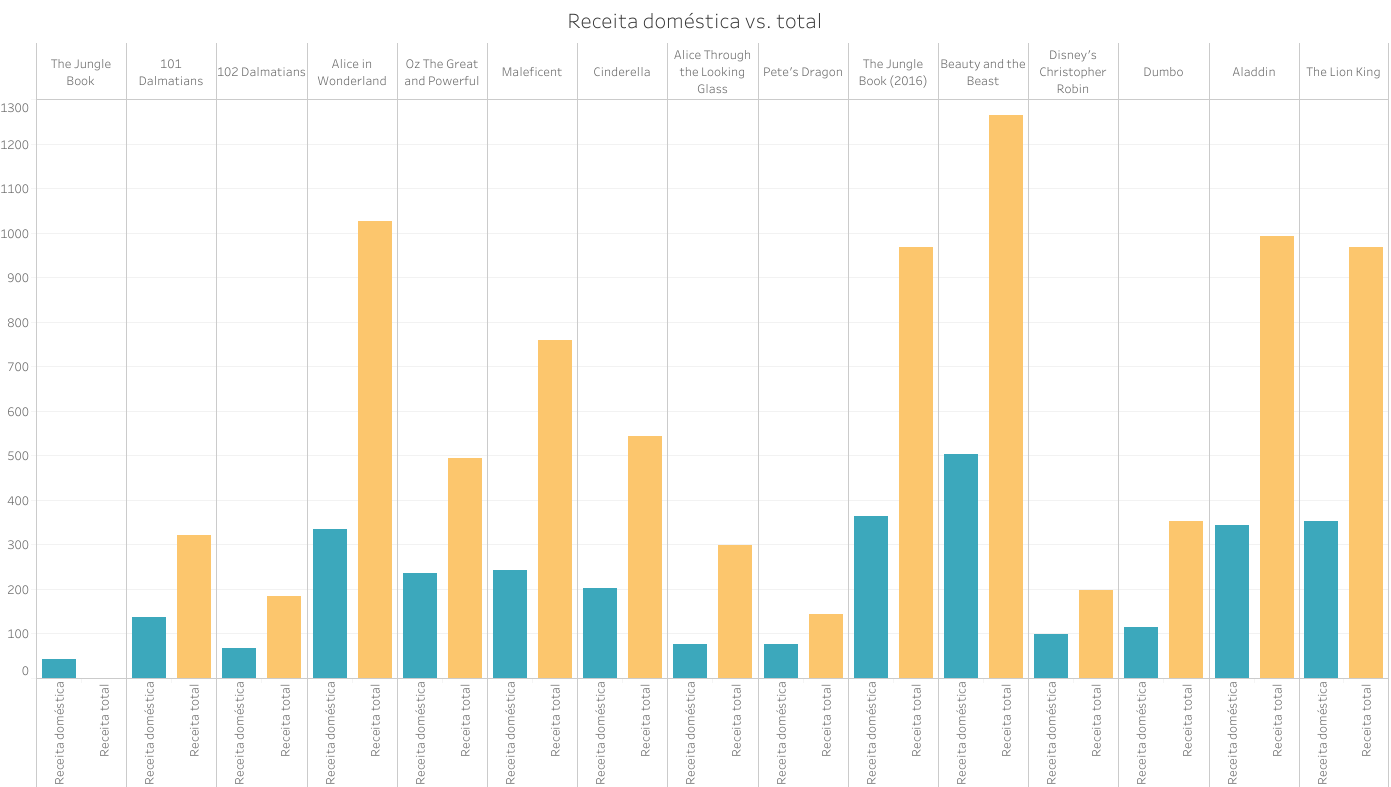Viewport: 1391px width, 787px height.
Task: Select Christopher Robin teal domestic bar
Action: pos(1051,656)
